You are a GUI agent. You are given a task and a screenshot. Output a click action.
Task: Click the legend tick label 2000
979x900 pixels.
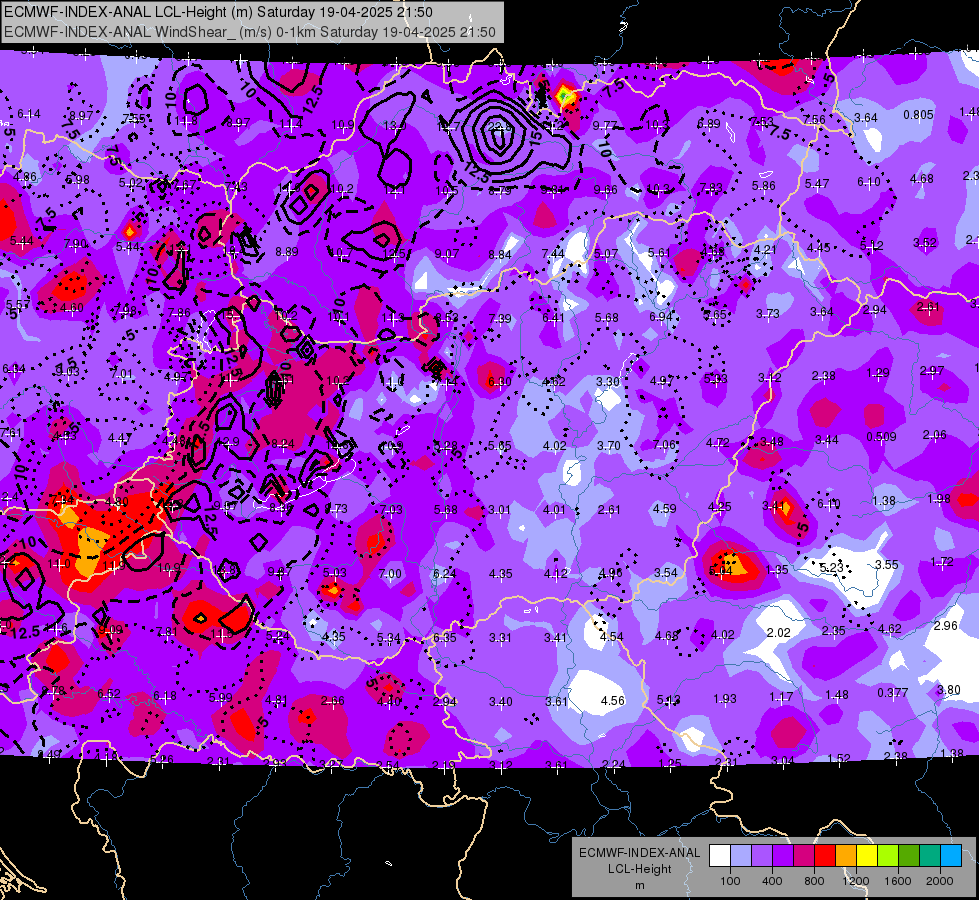pos(940,881)
